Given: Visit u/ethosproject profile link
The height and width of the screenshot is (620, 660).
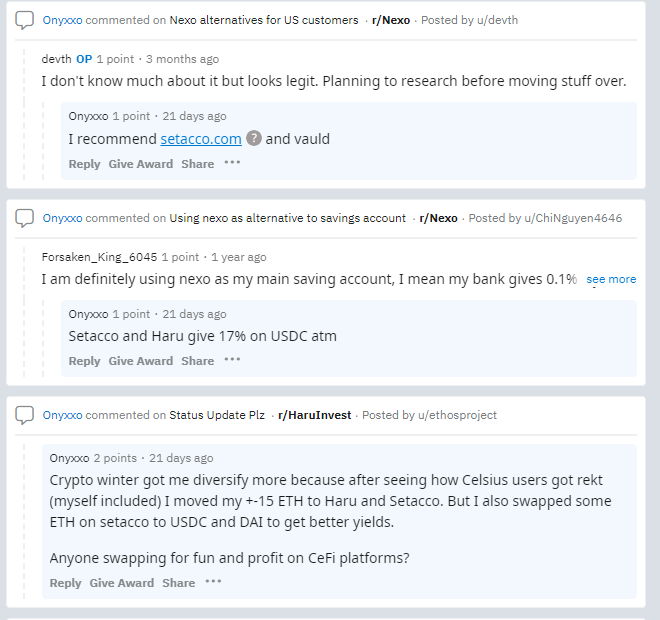Looking at the screenshot, I should [457, 415].
